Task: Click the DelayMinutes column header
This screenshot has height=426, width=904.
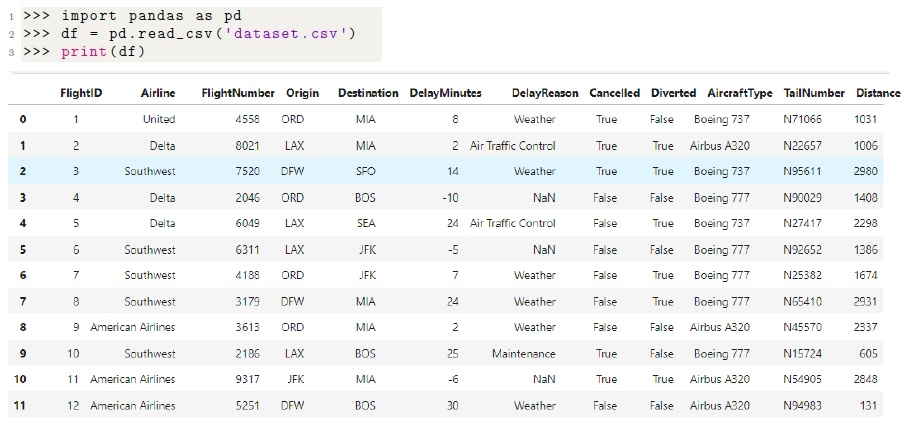Action: pyautogui.click(x=445, y=93)
